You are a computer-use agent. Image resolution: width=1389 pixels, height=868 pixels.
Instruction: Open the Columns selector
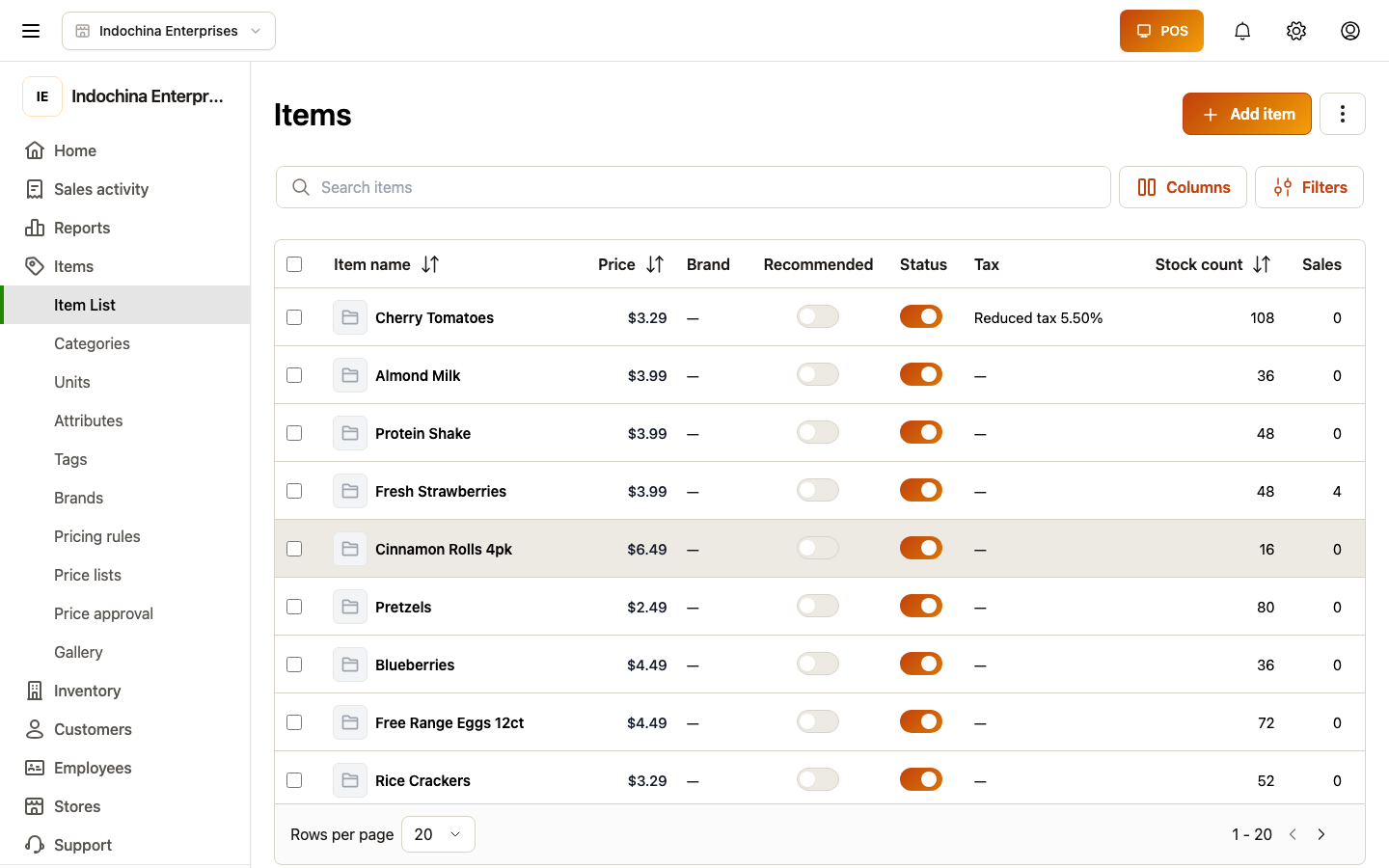click(x=1183, y=187)
